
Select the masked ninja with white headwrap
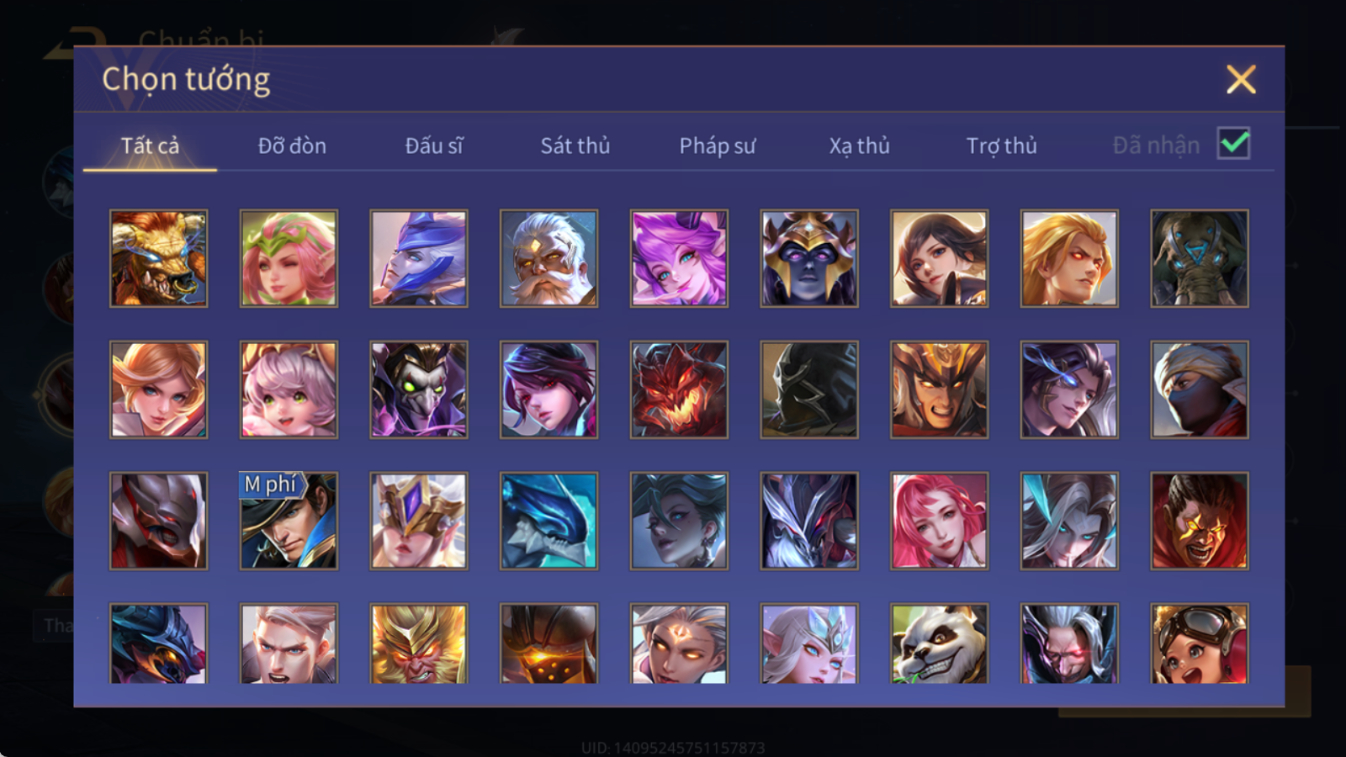point(1199,389)
